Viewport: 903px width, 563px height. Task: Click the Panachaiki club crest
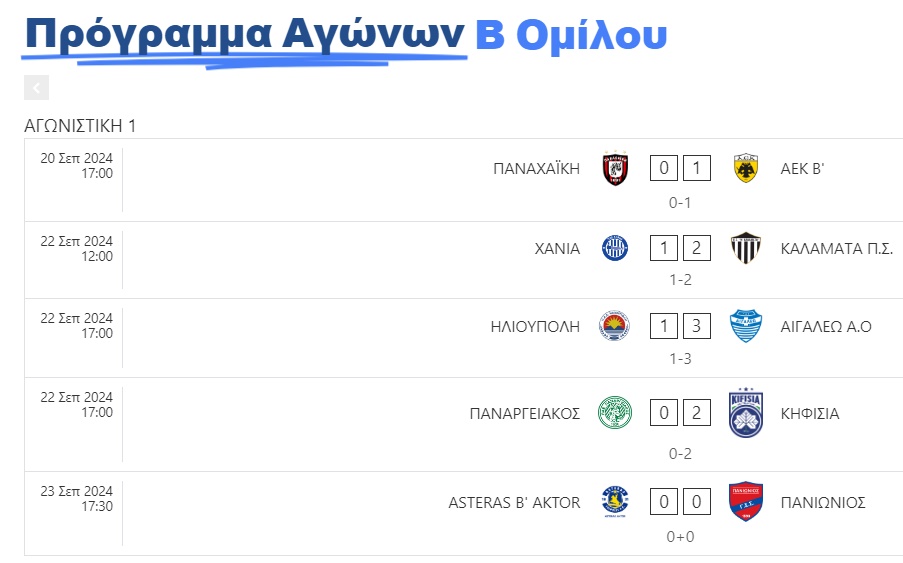(614, 168)
